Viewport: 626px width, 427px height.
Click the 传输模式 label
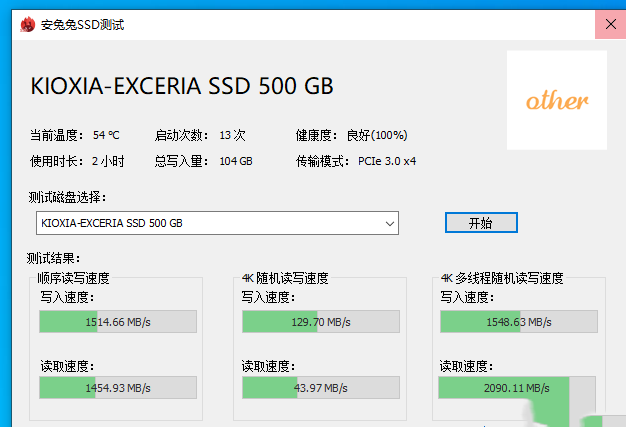[323, 161]
